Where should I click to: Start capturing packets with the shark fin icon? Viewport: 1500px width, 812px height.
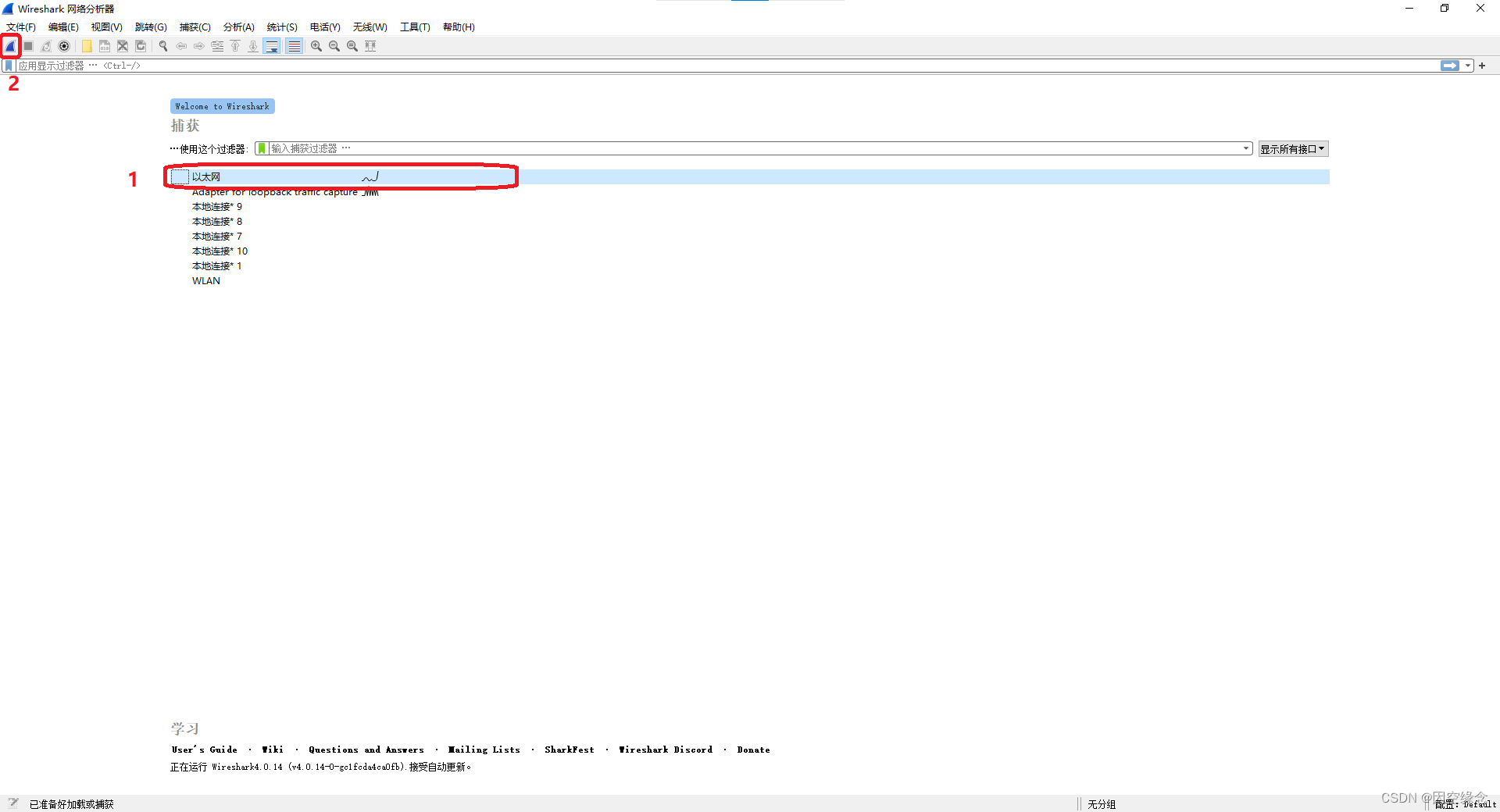tap(10, 46)
